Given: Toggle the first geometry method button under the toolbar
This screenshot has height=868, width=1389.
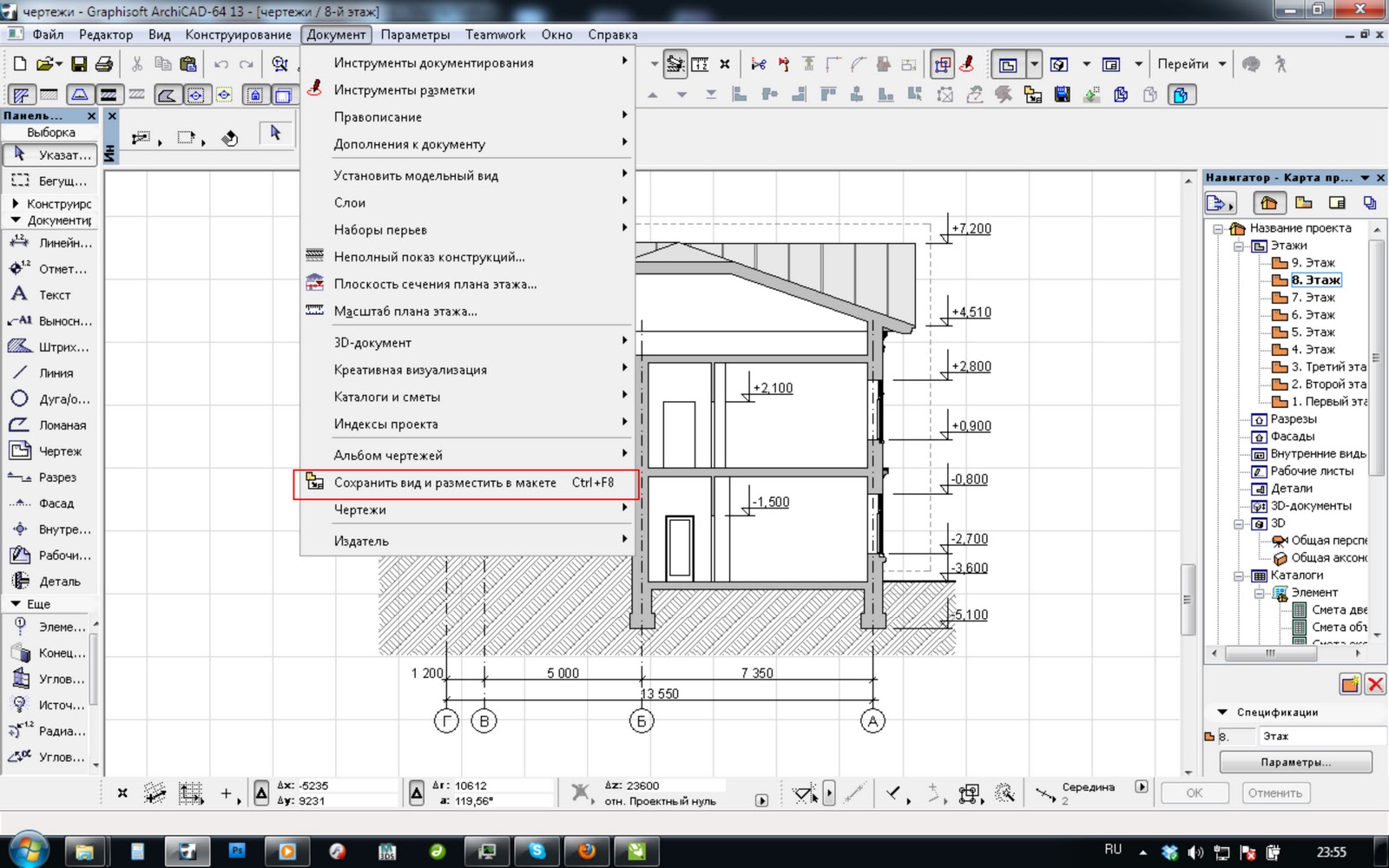Looking at the screenshot, I should click(140, 138).
